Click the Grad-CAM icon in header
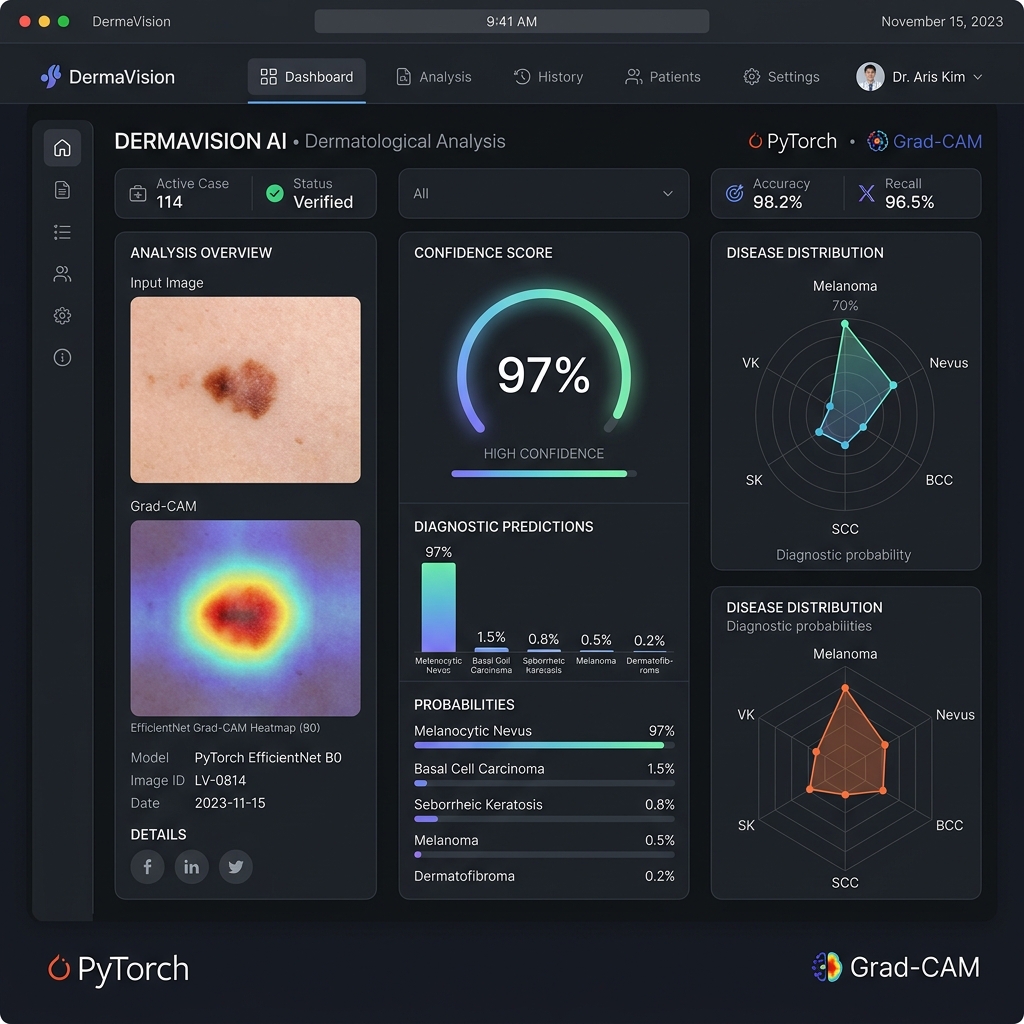This screenshot has width=1024, height=1024. click(877, 141)
